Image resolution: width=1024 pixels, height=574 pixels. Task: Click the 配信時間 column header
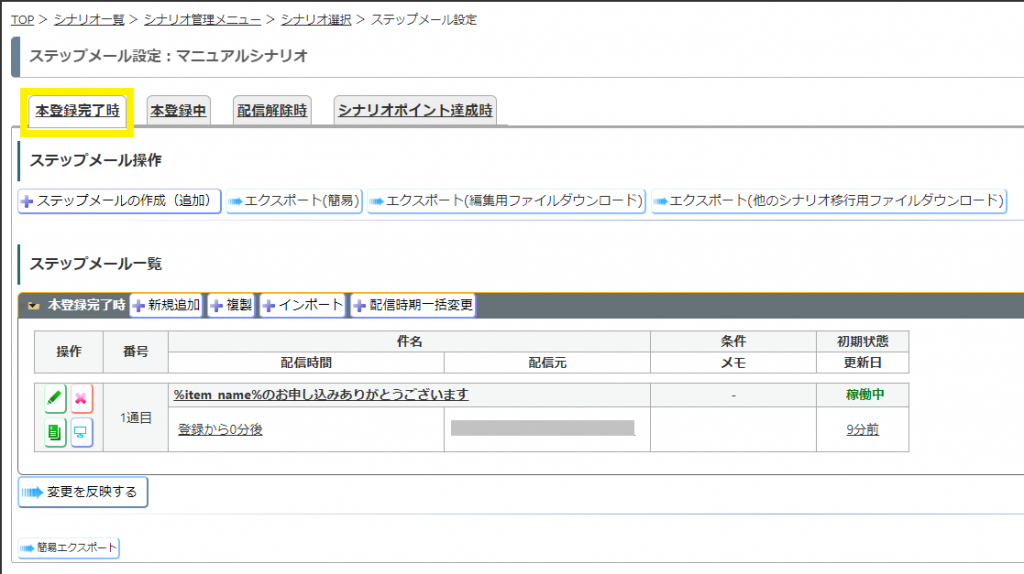tap(306, 362)
